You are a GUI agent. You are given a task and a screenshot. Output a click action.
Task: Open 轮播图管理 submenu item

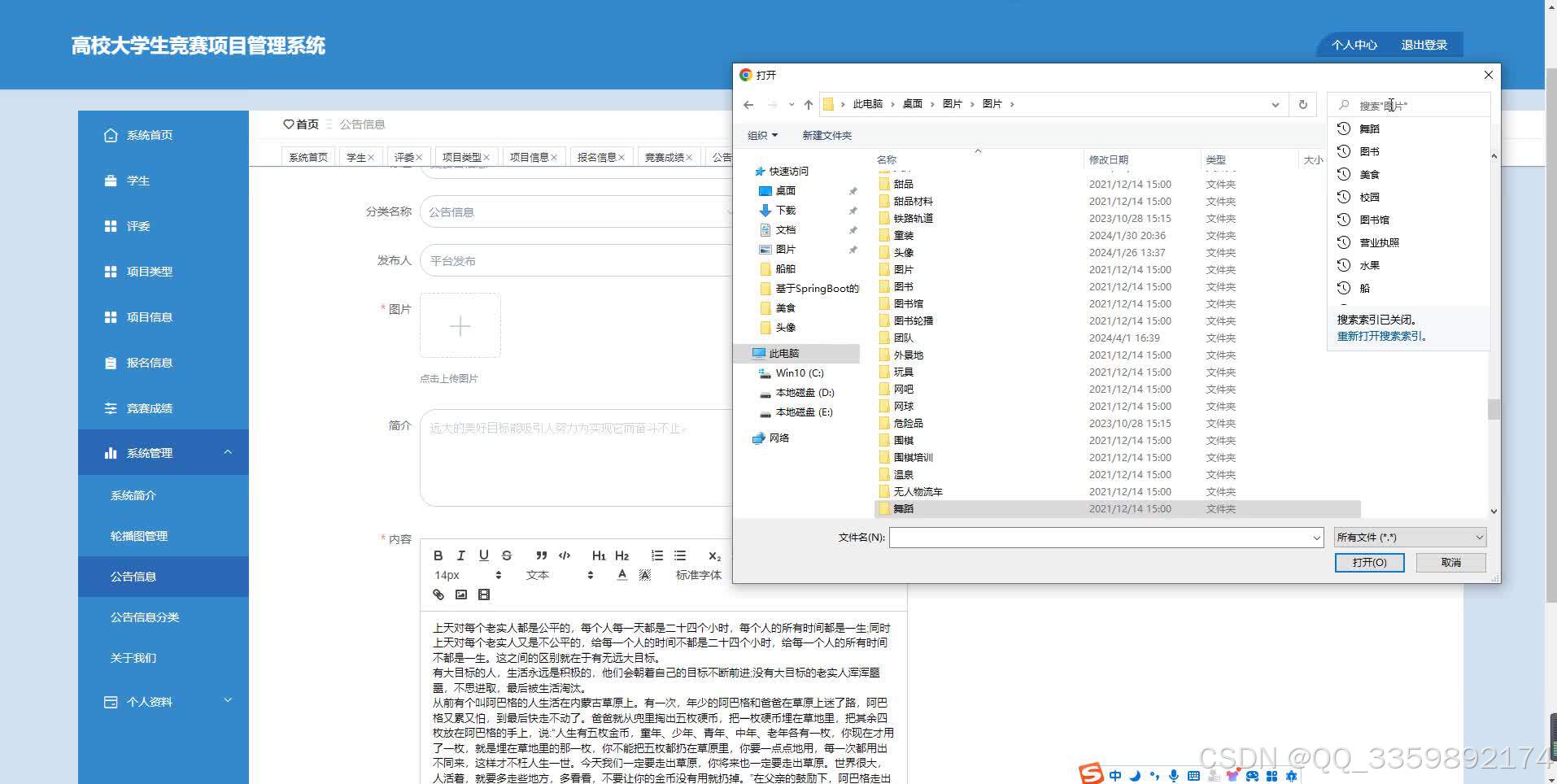(164, 536)
